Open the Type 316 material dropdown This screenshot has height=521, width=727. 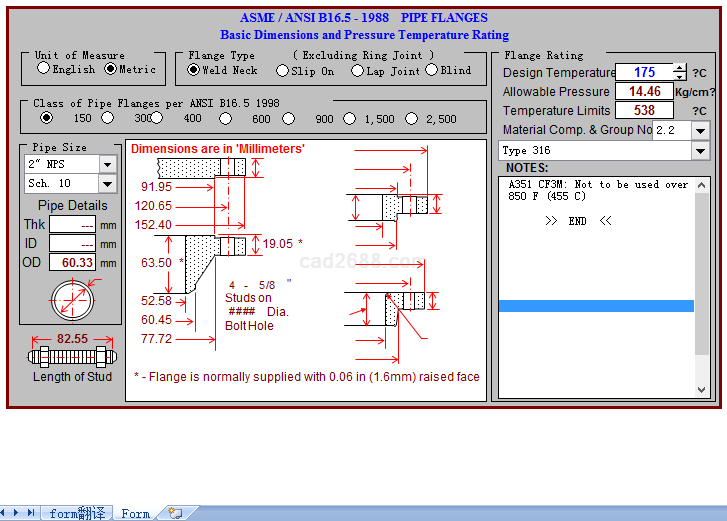[x=701, y=151]
